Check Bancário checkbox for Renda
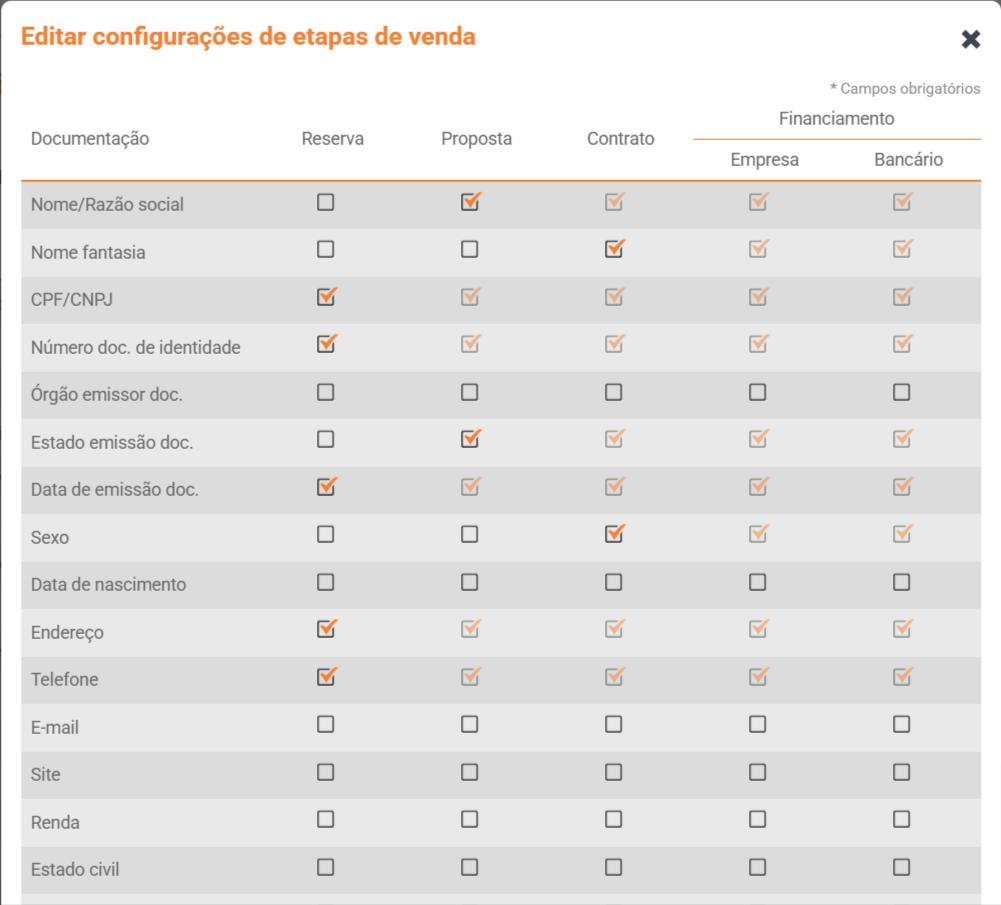Screen dimensions: 1001x905 pos(902,819)
